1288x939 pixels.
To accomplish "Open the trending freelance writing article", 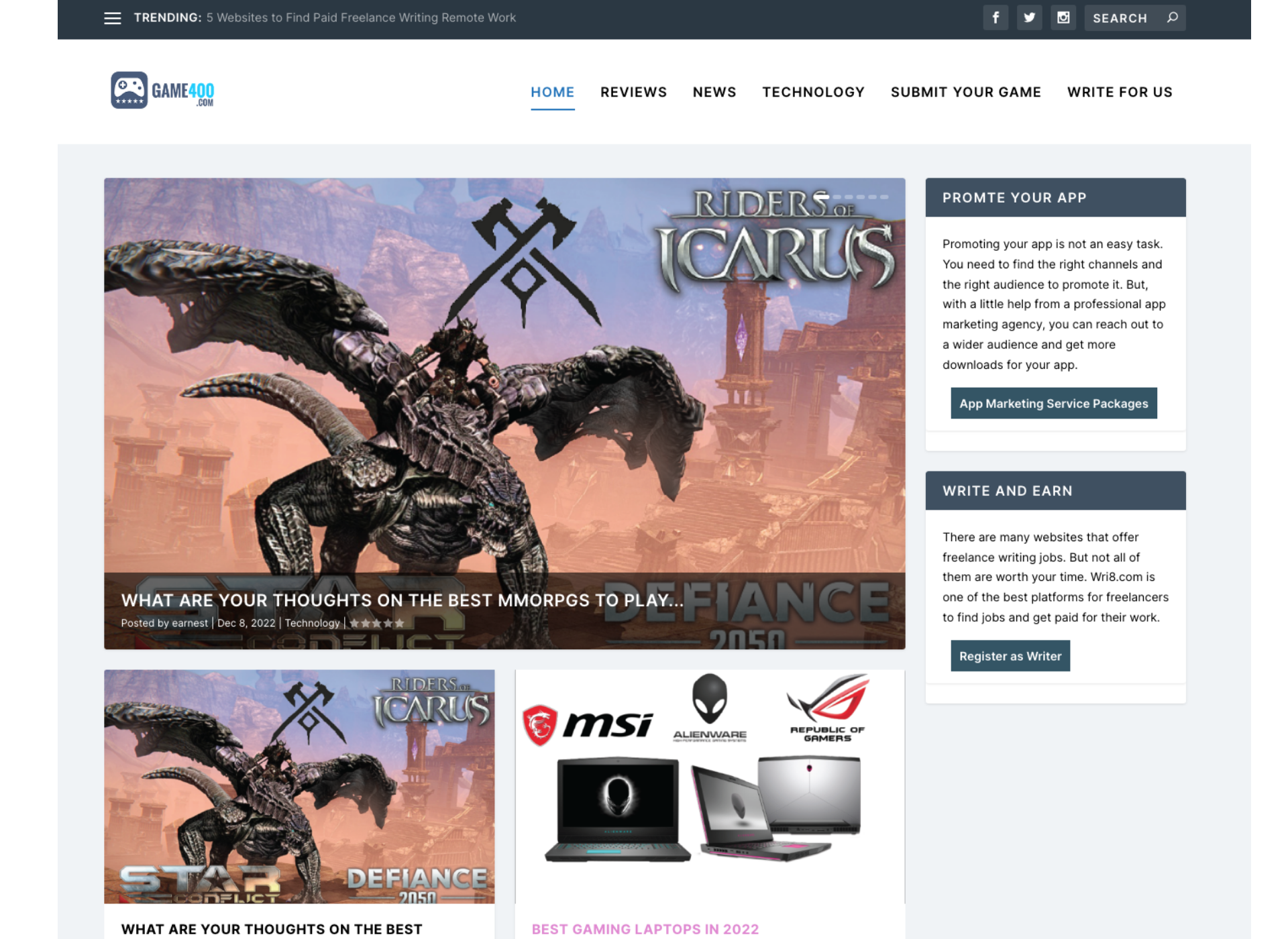I will [362, 17].
